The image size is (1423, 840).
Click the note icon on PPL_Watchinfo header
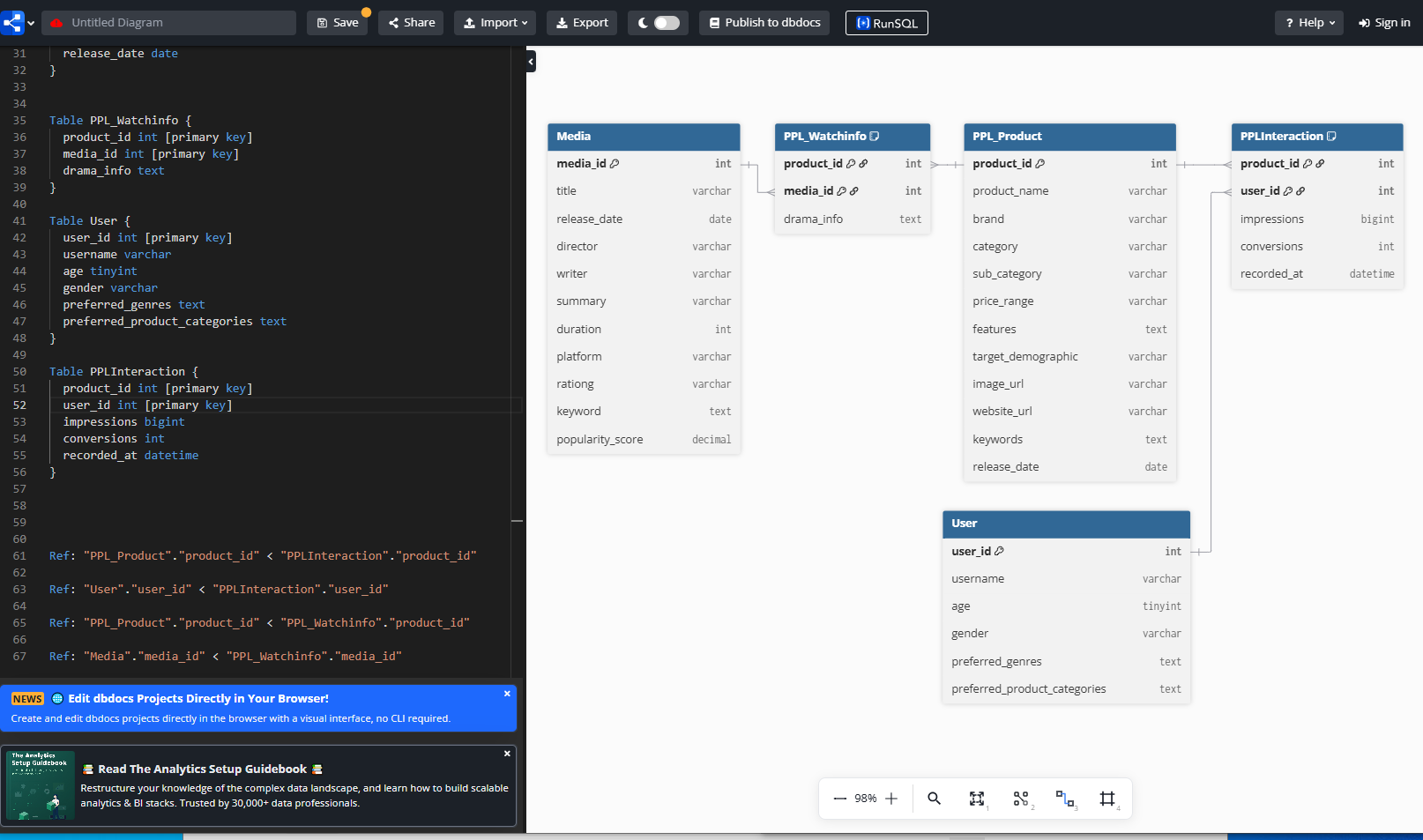875,137
